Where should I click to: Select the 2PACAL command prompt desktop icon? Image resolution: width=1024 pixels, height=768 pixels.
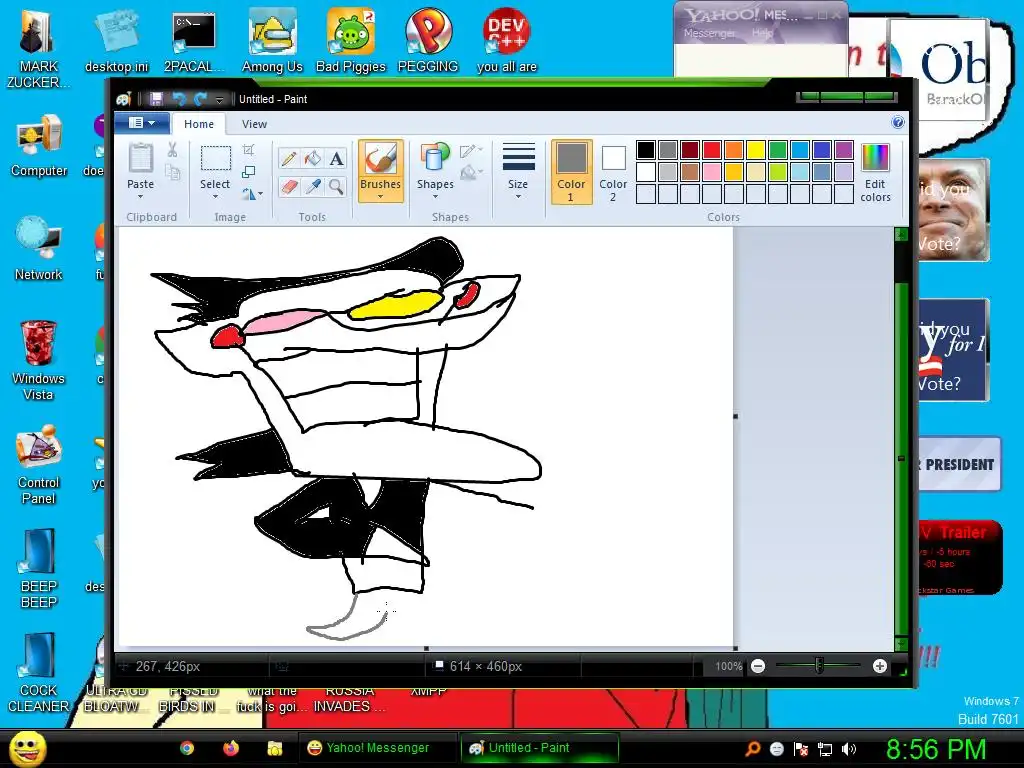(x=194, y=40)
